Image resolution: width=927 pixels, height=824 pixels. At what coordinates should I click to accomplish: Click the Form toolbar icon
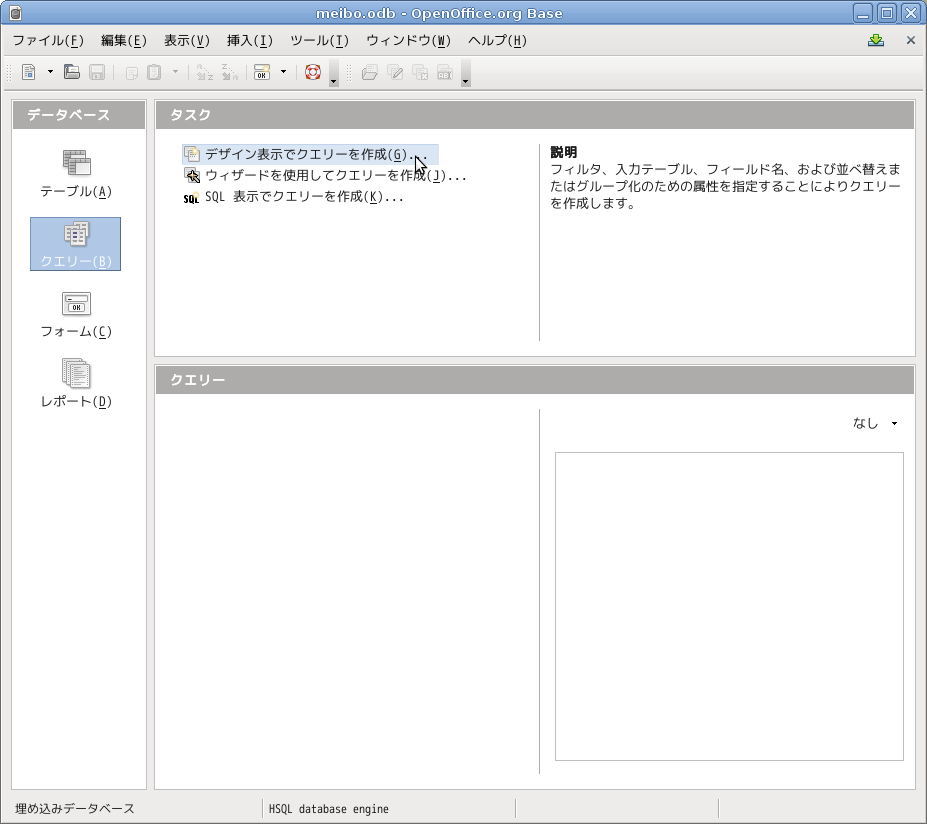[x=261, y=72]
